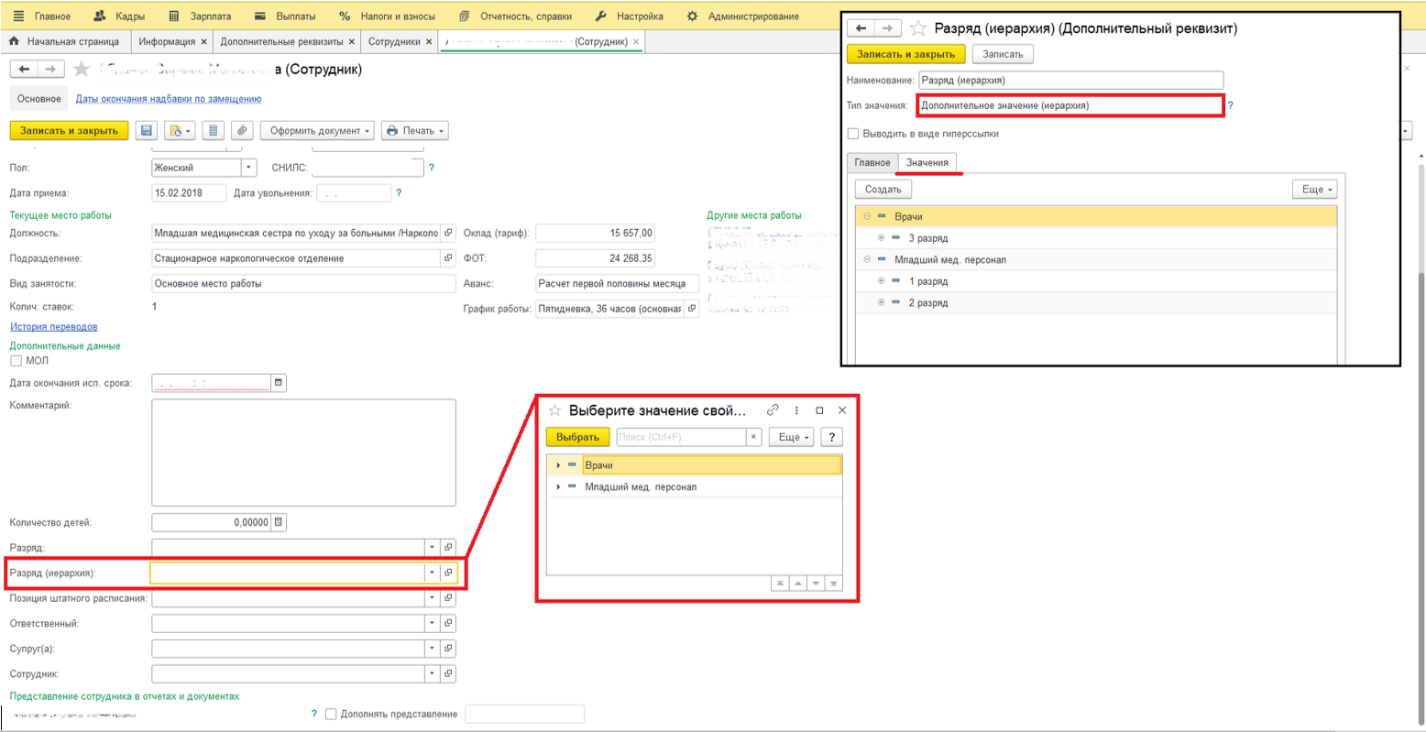Open История переводов link
This screenshot has height=732, width=1426.
[x=54, y=327]
